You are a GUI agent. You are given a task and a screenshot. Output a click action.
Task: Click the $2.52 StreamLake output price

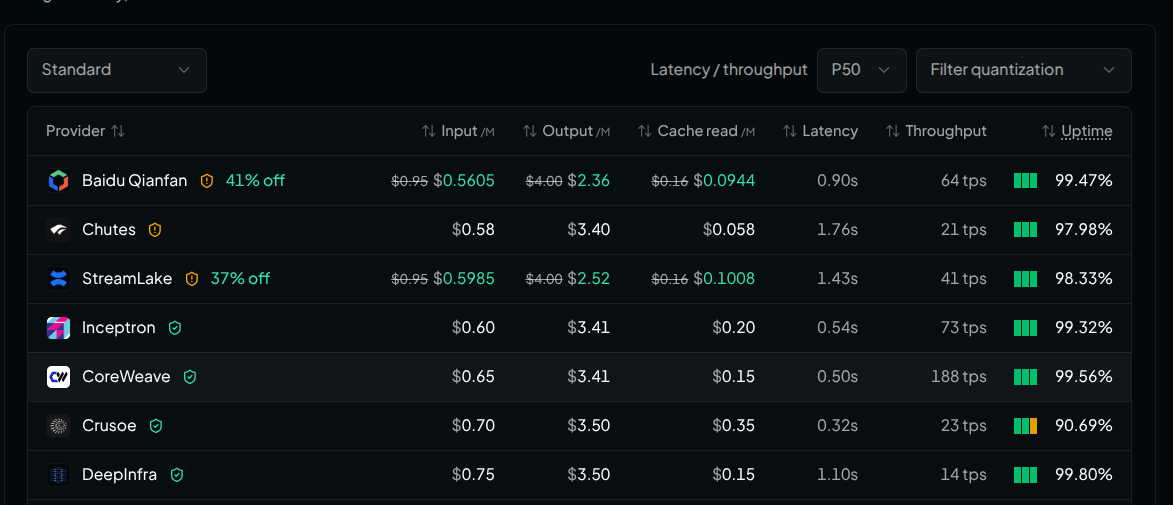(x=589, y=279)
